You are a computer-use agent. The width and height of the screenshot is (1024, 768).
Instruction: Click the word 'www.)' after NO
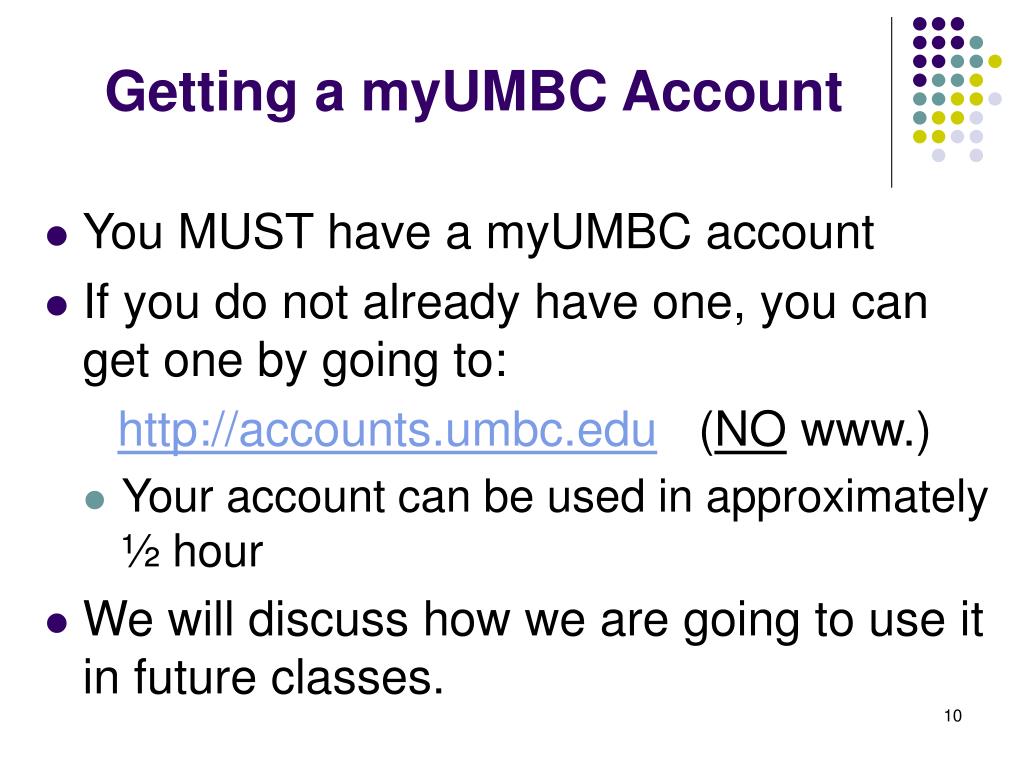click(x=865, y=431)
